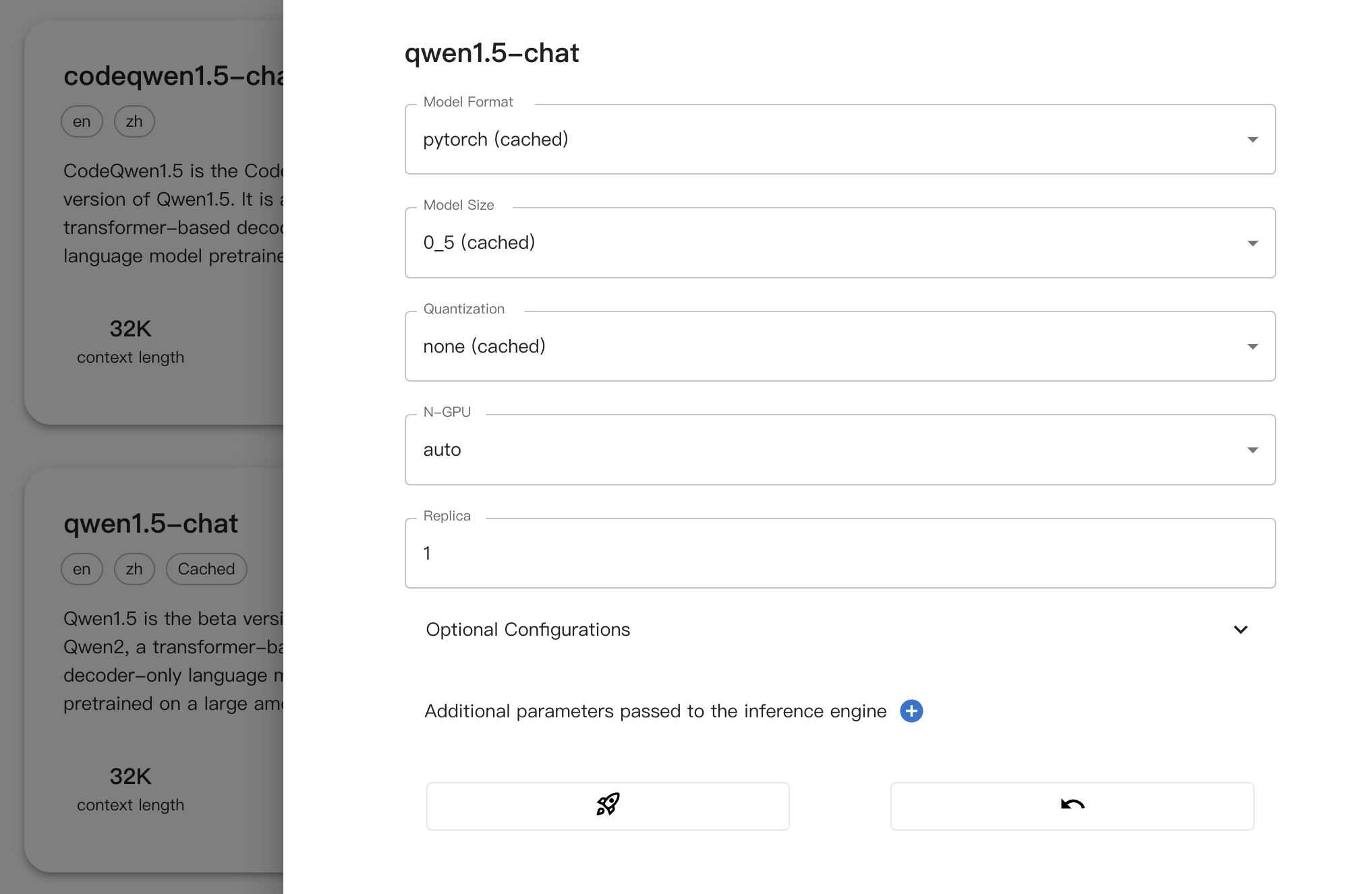
Task: Click the Replica input field
Action: [839, 554]
